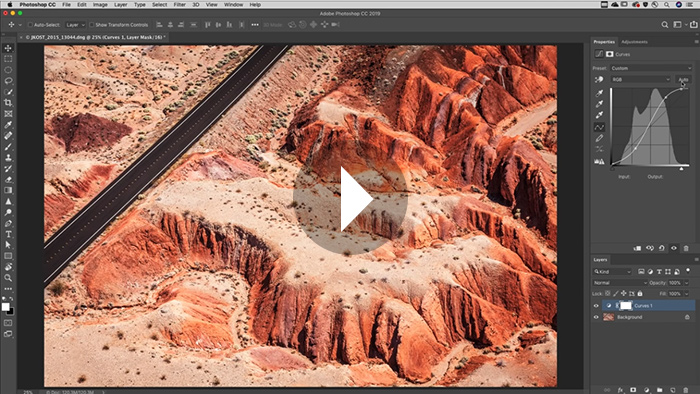Select the Gradient tool
The width and height of the screenshot is (700, 394).
point(8,190)
